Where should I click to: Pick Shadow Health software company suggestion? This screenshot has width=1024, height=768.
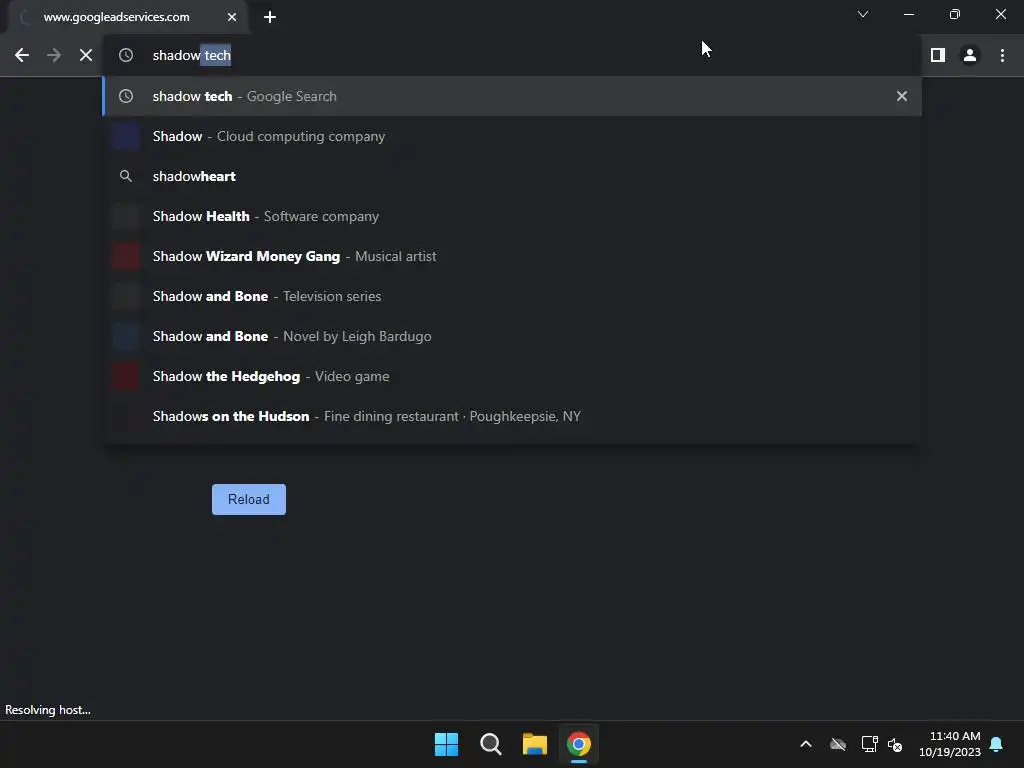pos(512,216)
